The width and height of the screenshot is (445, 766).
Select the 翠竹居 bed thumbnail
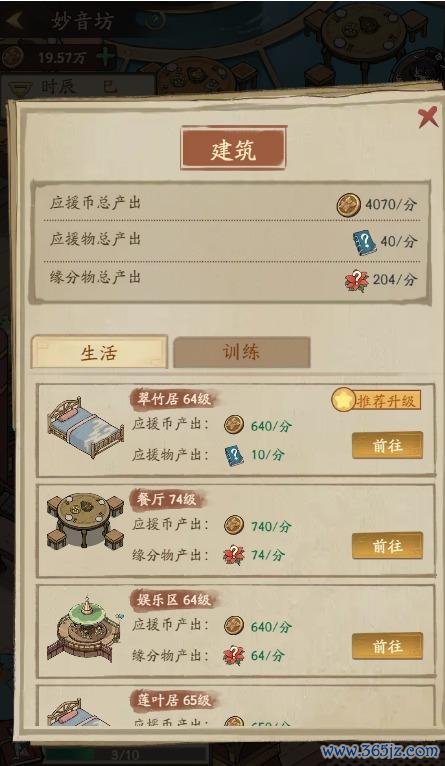85,427
